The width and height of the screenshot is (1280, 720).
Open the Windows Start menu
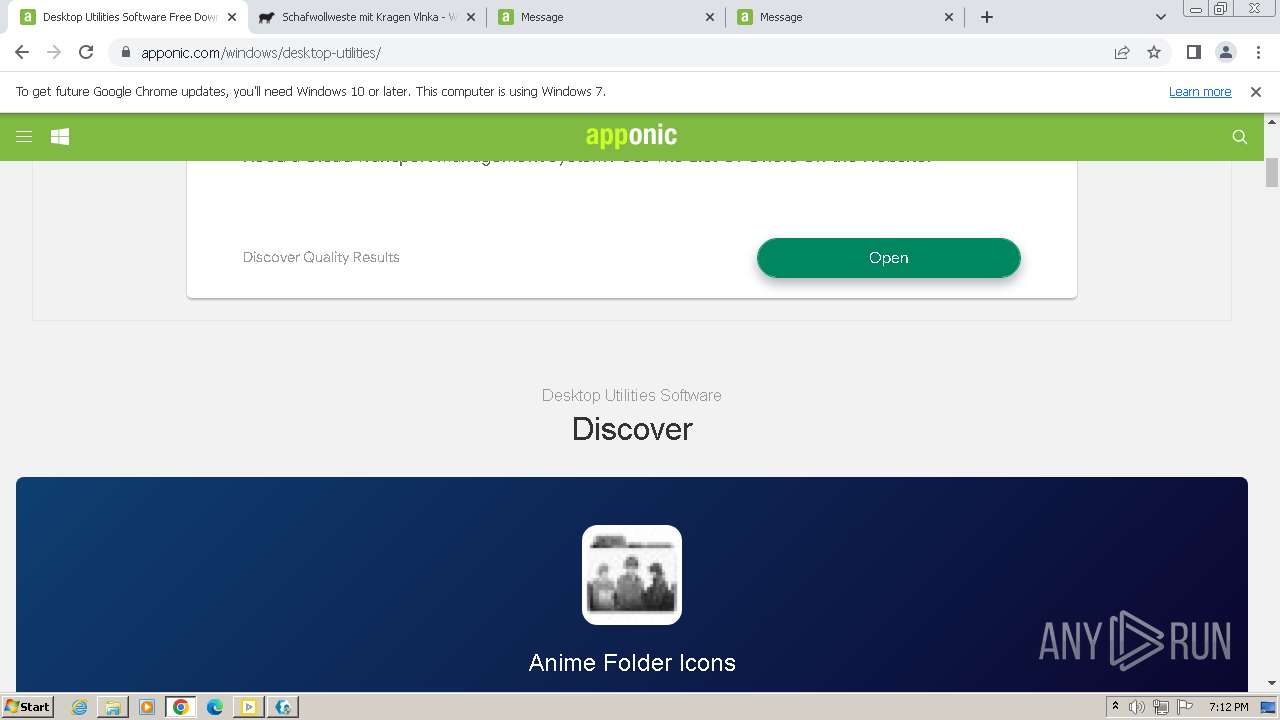pyautogui.click(x=27, y=707)
